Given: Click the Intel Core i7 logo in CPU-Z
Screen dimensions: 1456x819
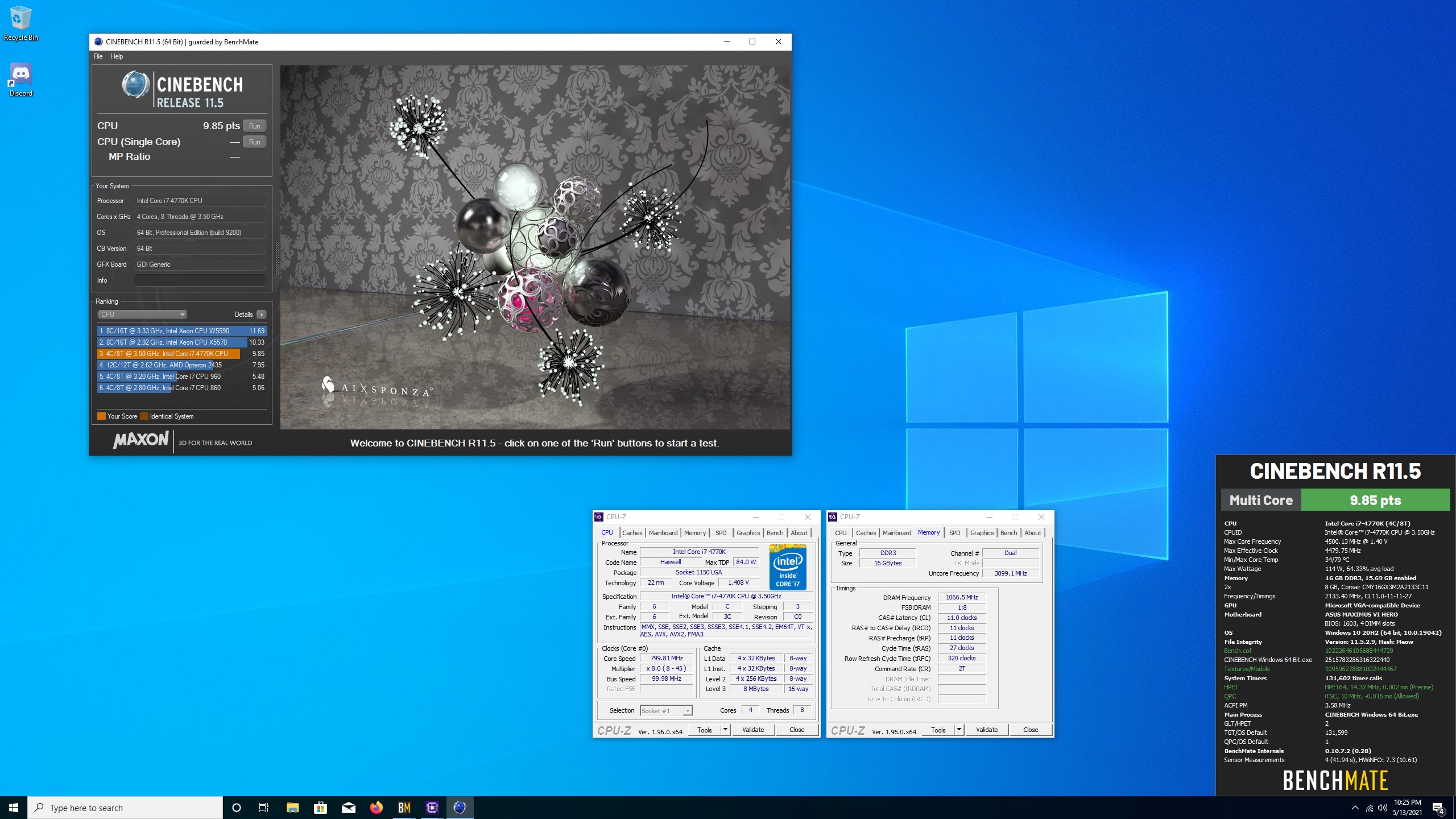Looking at the screenshot, I should [x=788, y=567].
